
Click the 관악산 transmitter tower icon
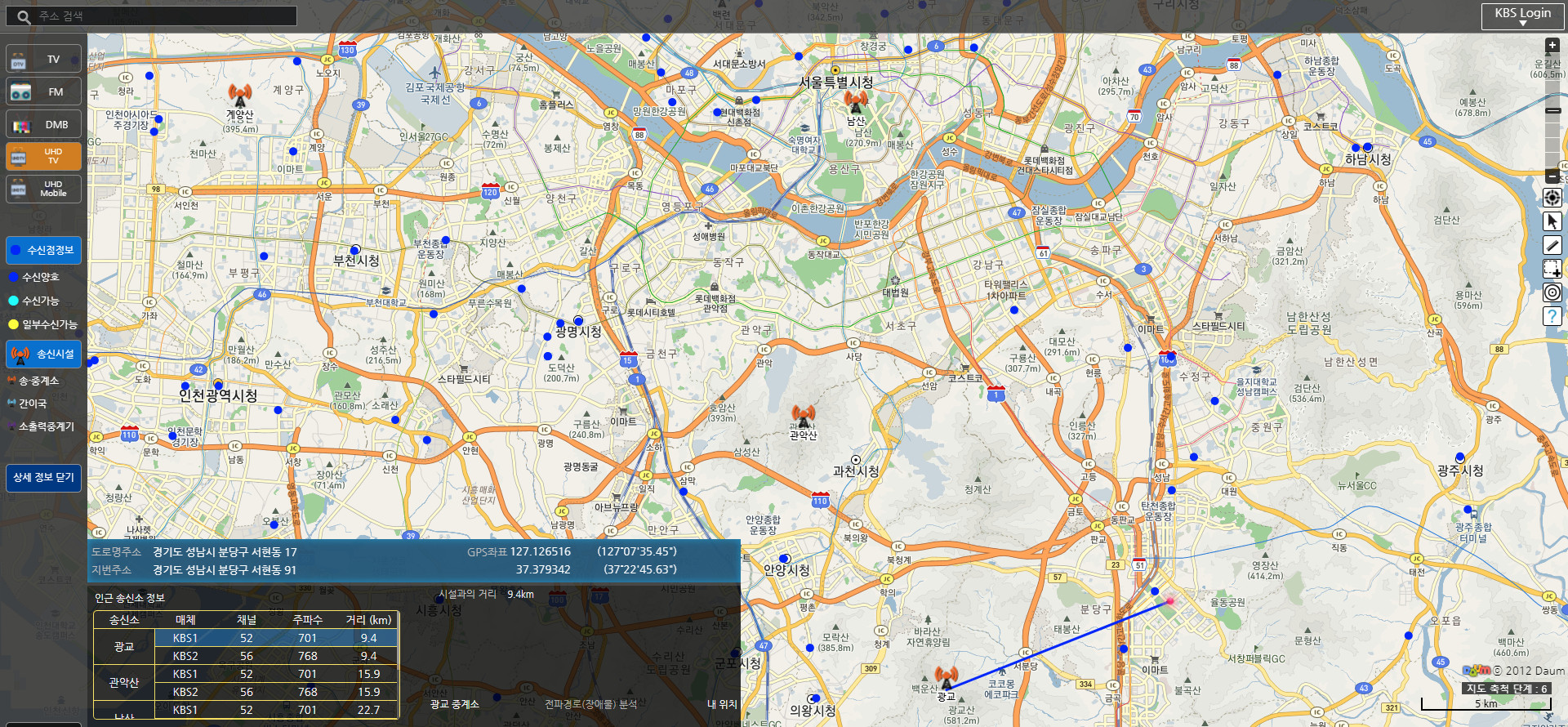pos(803,417)
